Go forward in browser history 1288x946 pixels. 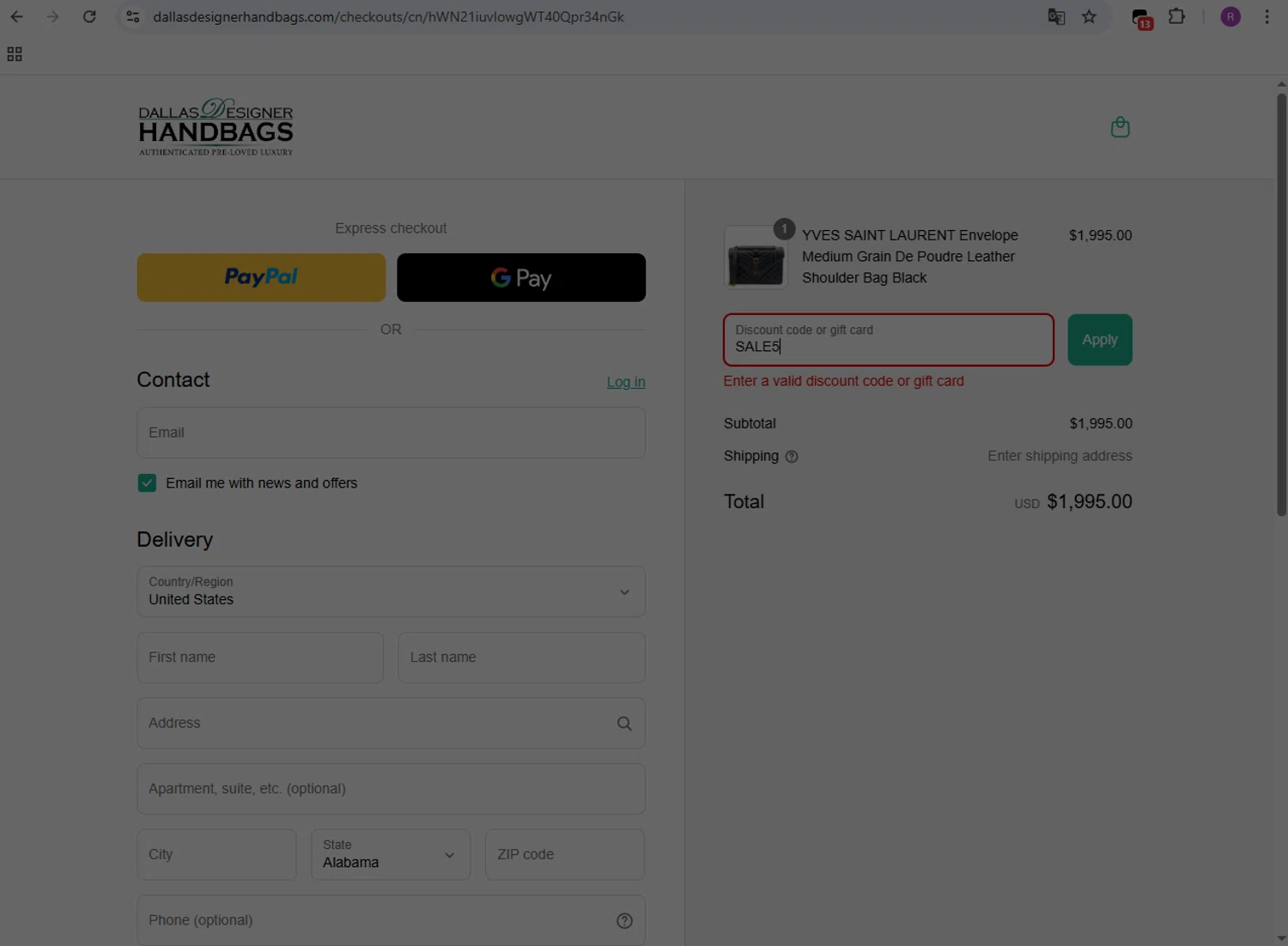click(x=53, y=16)
